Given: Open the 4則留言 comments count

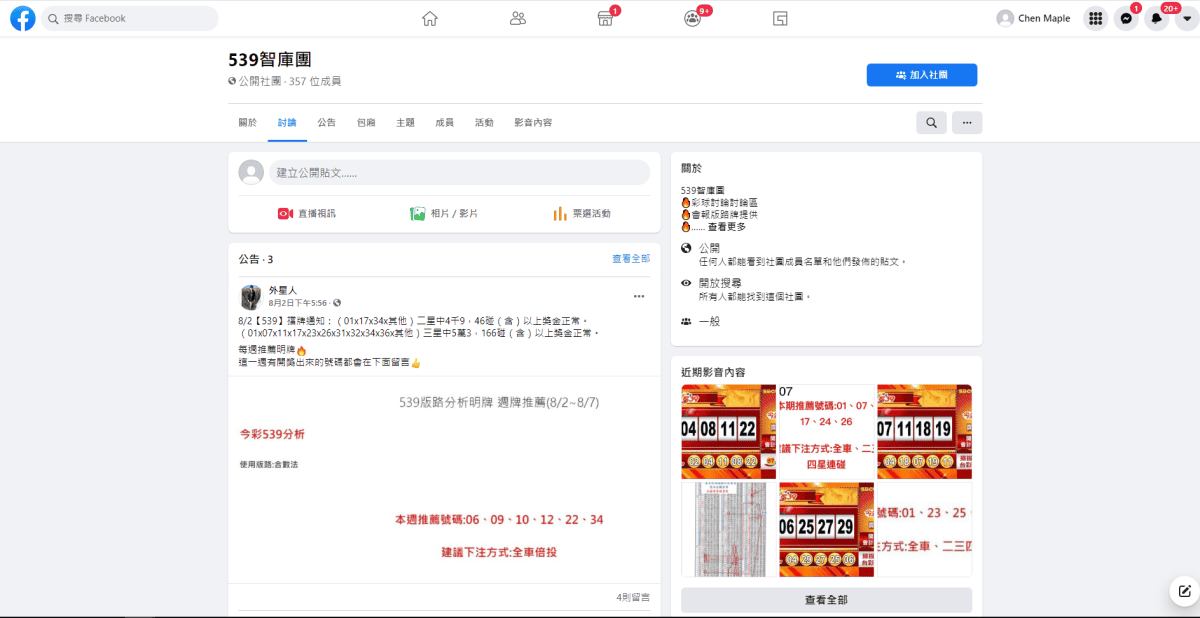Looking at the screenshot, I should 633,597.
